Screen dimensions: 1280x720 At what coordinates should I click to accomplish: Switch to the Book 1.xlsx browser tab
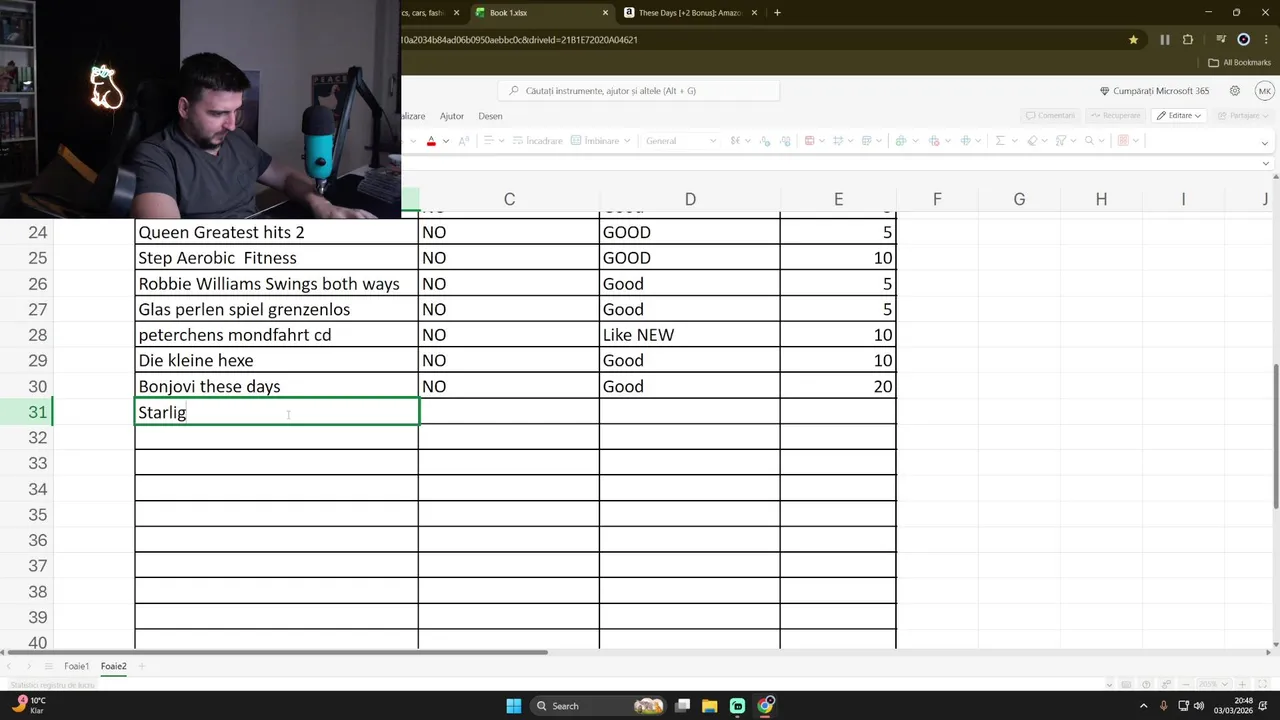coord(540,13)
